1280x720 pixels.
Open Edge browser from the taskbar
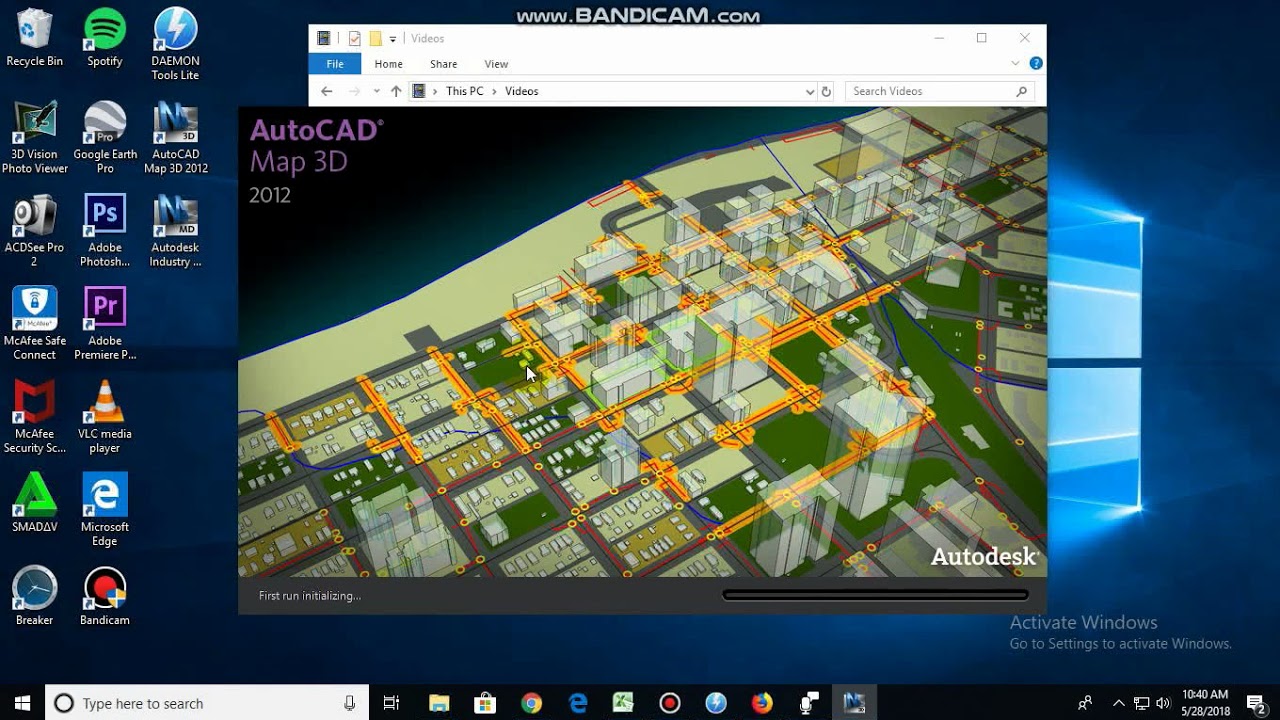(578, 703)
